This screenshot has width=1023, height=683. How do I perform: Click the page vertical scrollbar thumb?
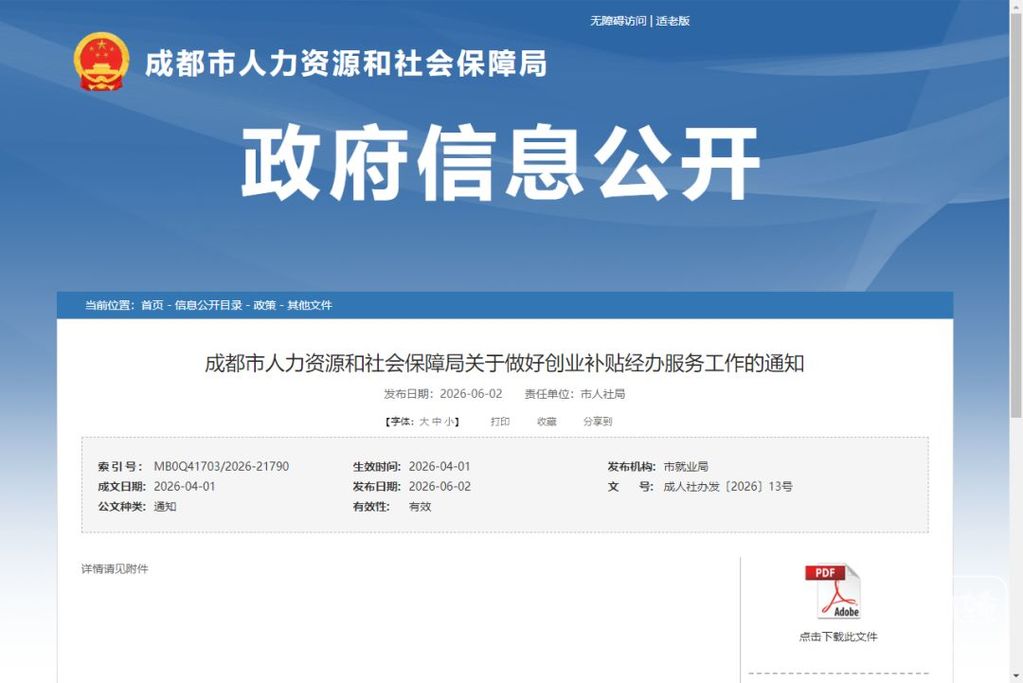tap(1016, 215)
